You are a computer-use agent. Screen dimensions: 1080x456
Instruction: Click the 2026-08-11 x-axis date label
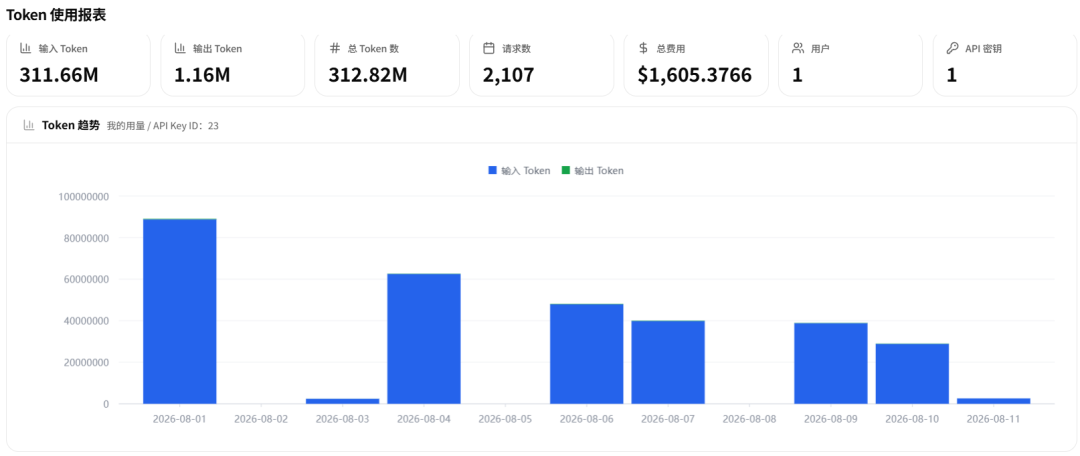[x=993, y=418]
